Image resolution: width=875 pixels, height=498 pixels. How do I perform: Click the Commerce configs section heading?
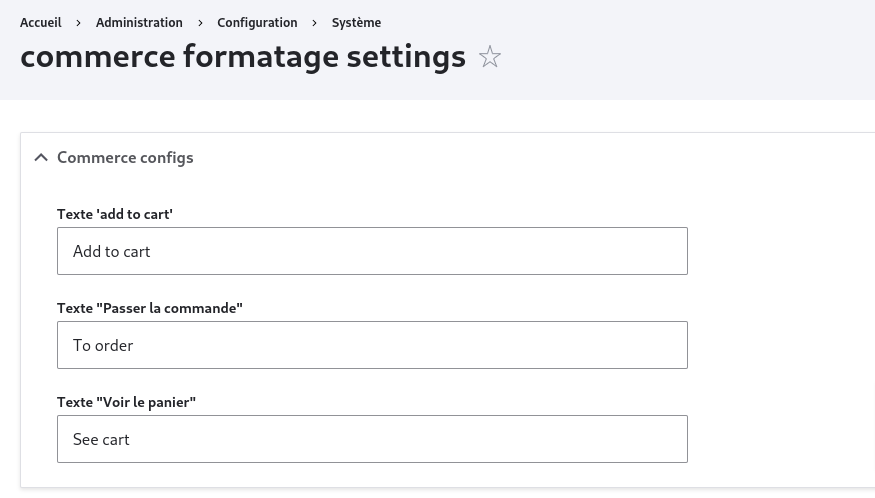(x=125, y=157)
